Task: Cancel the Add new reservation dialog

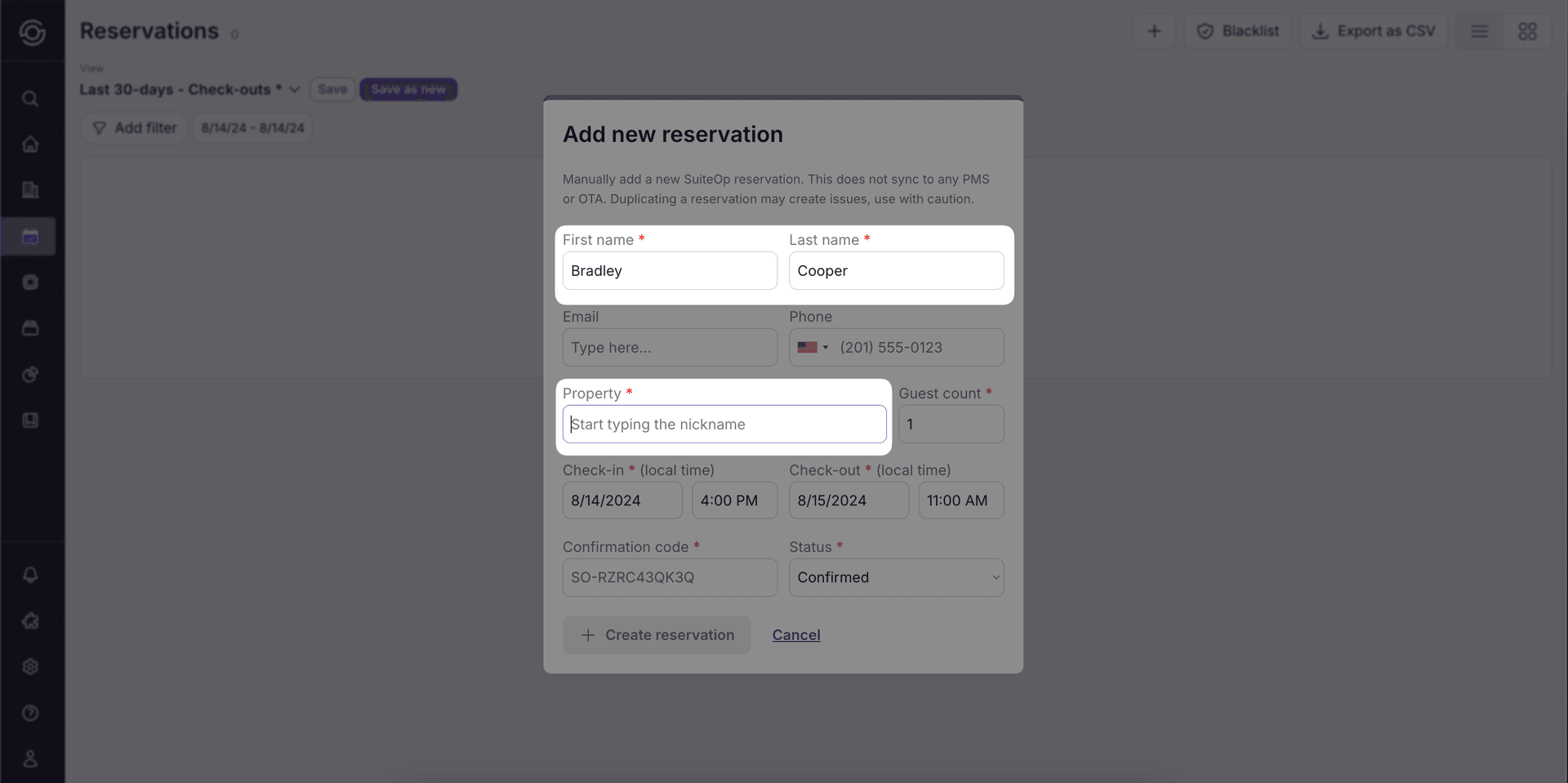Action: [x=795, y=634]
